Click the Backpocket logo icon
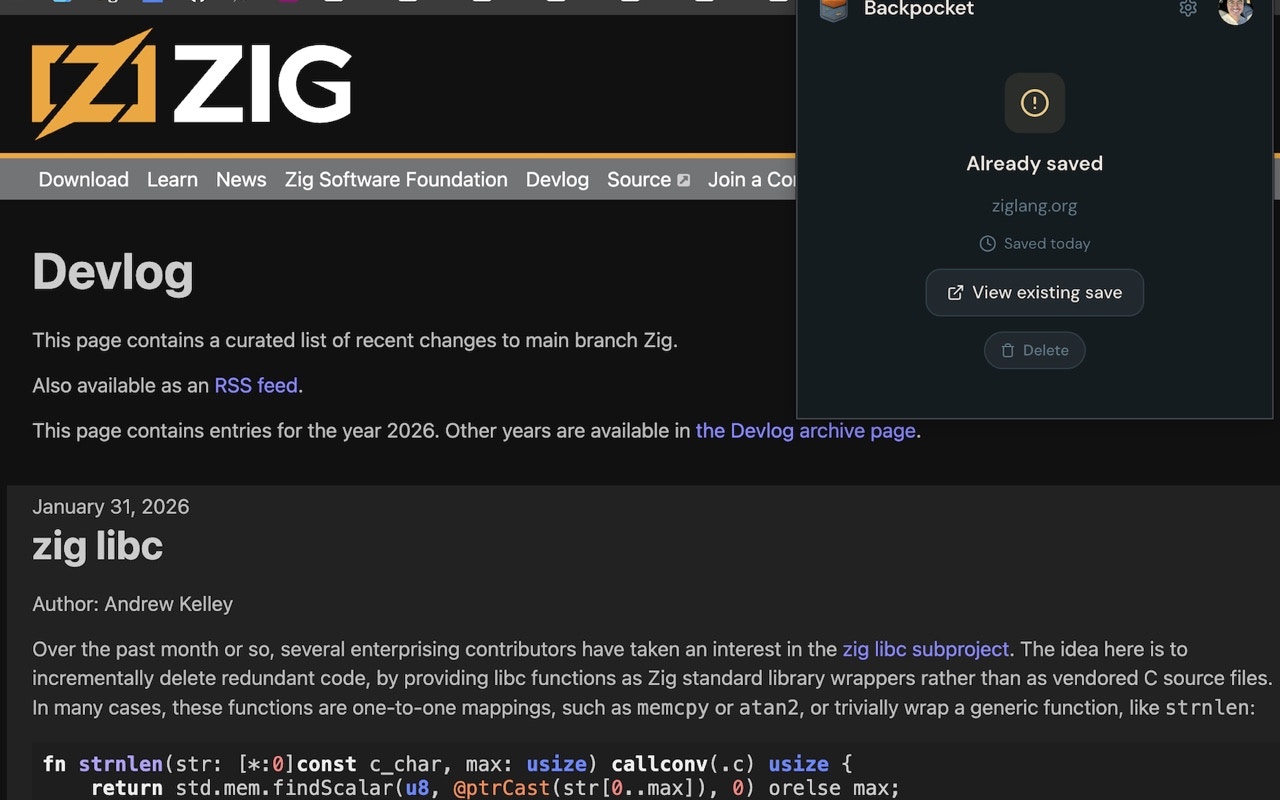This screenshot has width=1280, height=800. 834,10
